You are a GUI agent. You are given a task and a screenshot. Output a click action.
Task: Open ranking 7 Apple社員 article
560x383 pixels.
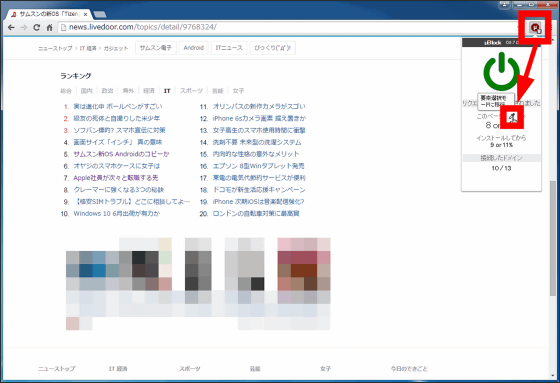click(116, 178)
